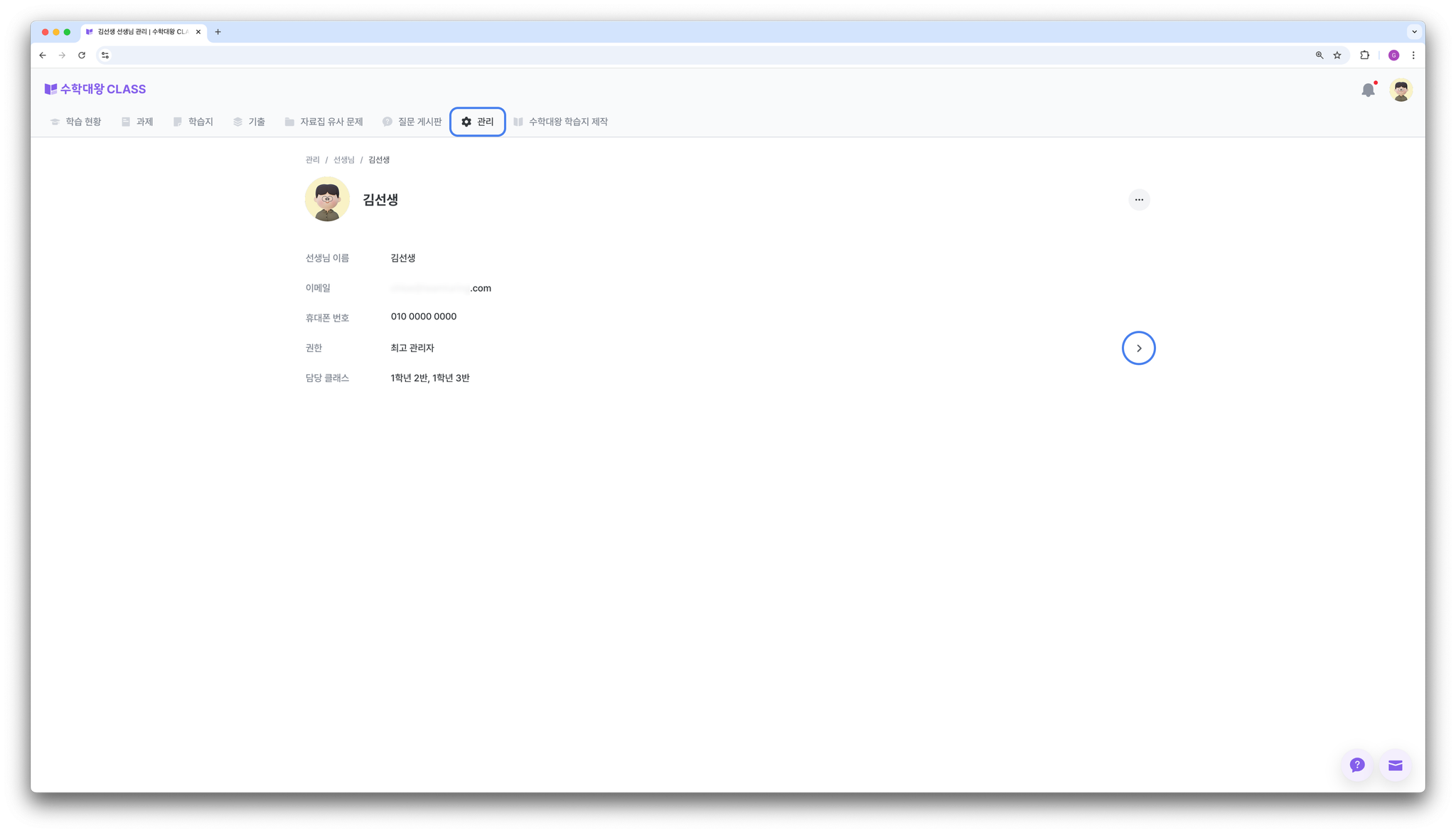The height and width of the screenshot is (833, 1456).
Task: Click the 선생님 breadcrumb link
Action: click(344, 160)
